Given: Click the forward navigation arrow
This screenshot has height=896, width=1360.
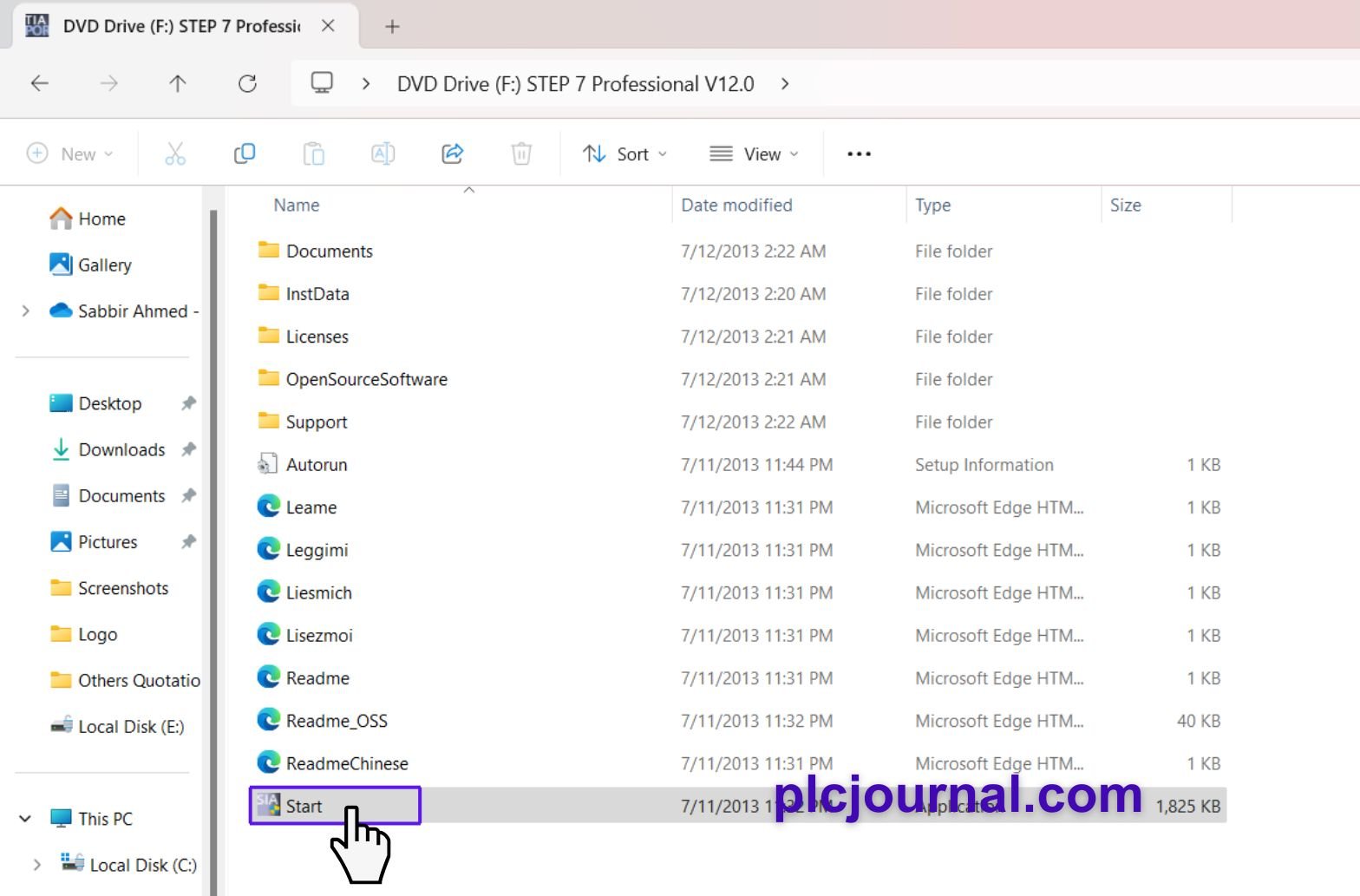Looking at the screenshot, I should [x=109, y=83].
